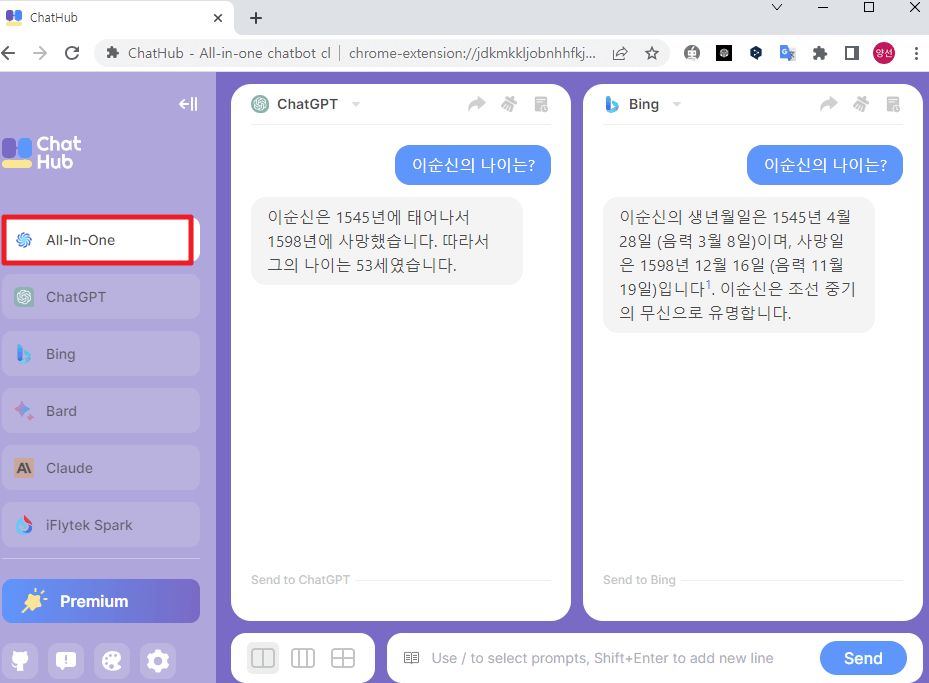This screenshot has height=683, width=929.
Task: Open the feedback icon in sidebar
Action: [x=66, y=660]
